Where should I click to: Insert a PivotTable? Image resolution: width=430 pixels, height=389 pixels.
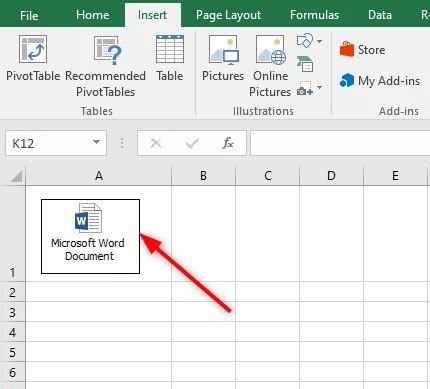[x=33, y=58]
